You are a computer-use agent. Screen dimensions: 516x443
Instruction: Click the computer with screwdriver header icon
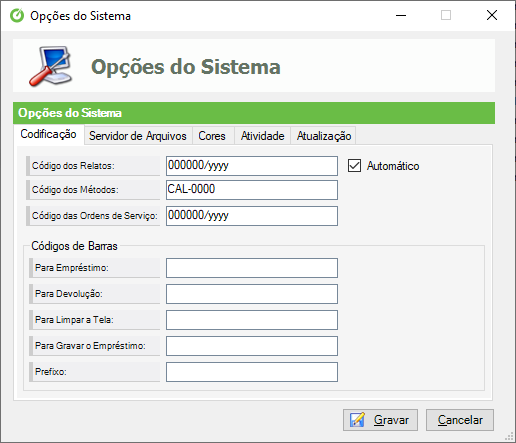pos(51,66)
